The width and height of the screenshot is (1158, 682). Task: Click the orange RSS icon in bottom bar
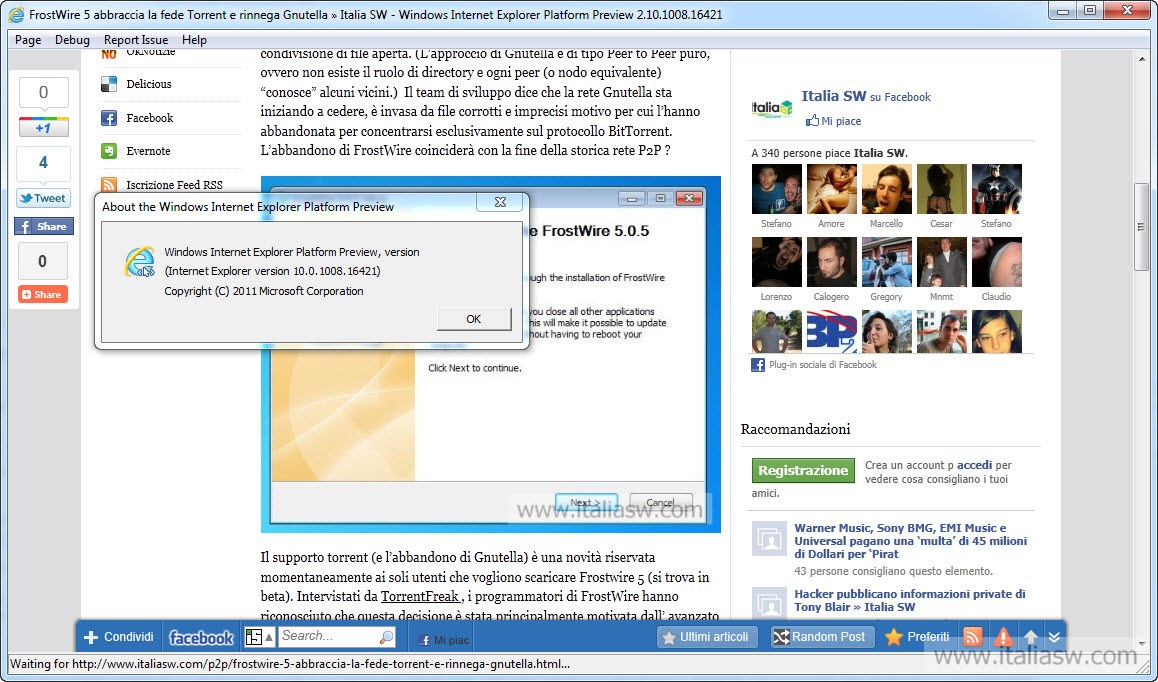pos(973,637)
